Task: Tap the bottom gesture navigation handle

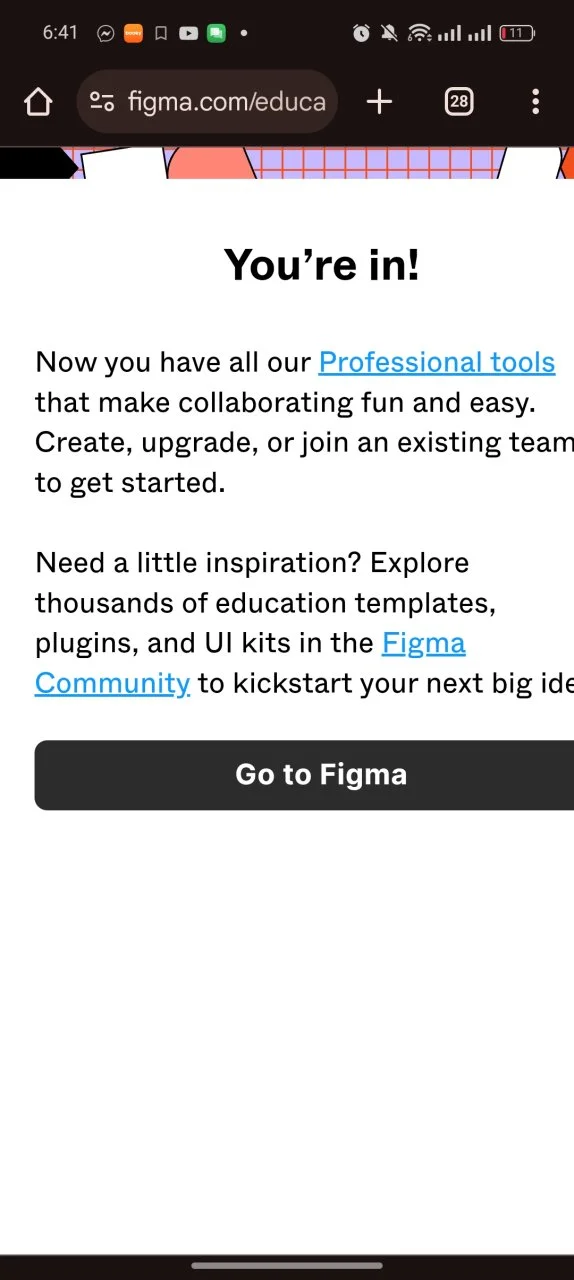Action: tap(287, 1265)
